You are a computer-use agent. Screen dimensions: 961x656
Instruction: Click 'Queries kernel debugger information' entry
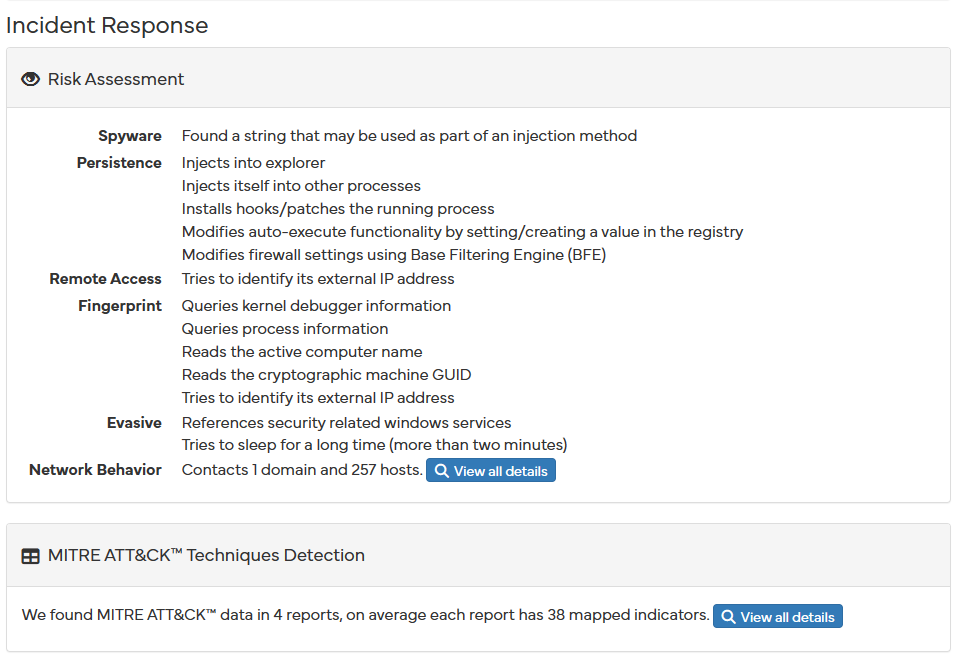click(x=316, y=306)
